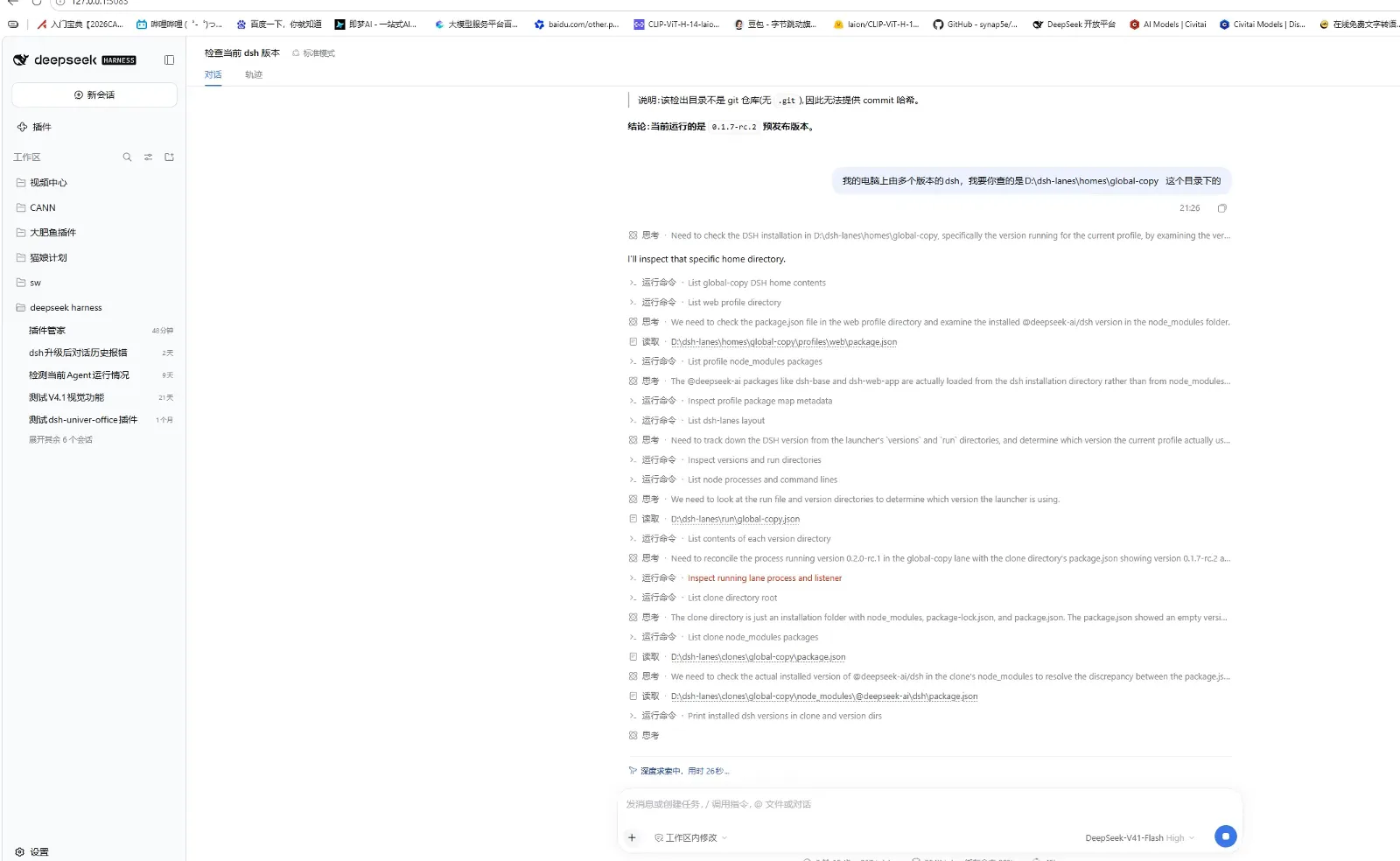Copy the user message with copy icon

pos(1222,208)
